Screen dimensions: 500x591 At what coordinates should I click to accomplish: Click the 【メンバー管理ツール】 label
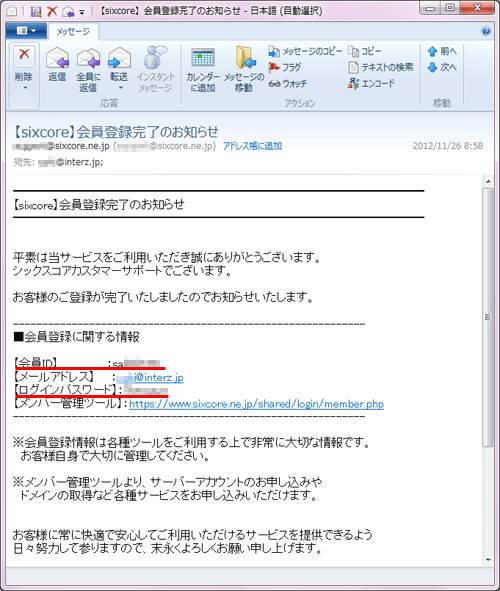(x=69, y=404)
